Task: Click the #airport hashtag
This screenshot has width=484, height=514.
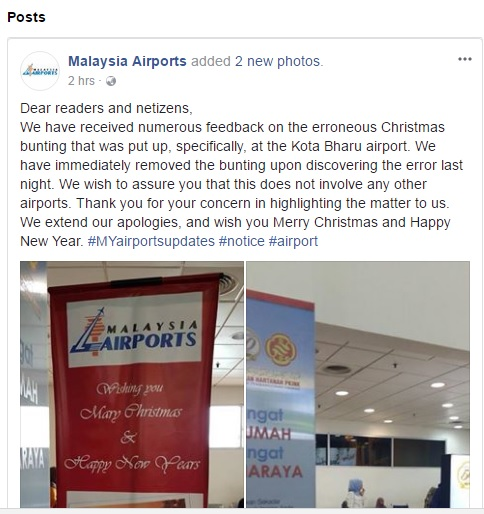Action: pos(293,241)
